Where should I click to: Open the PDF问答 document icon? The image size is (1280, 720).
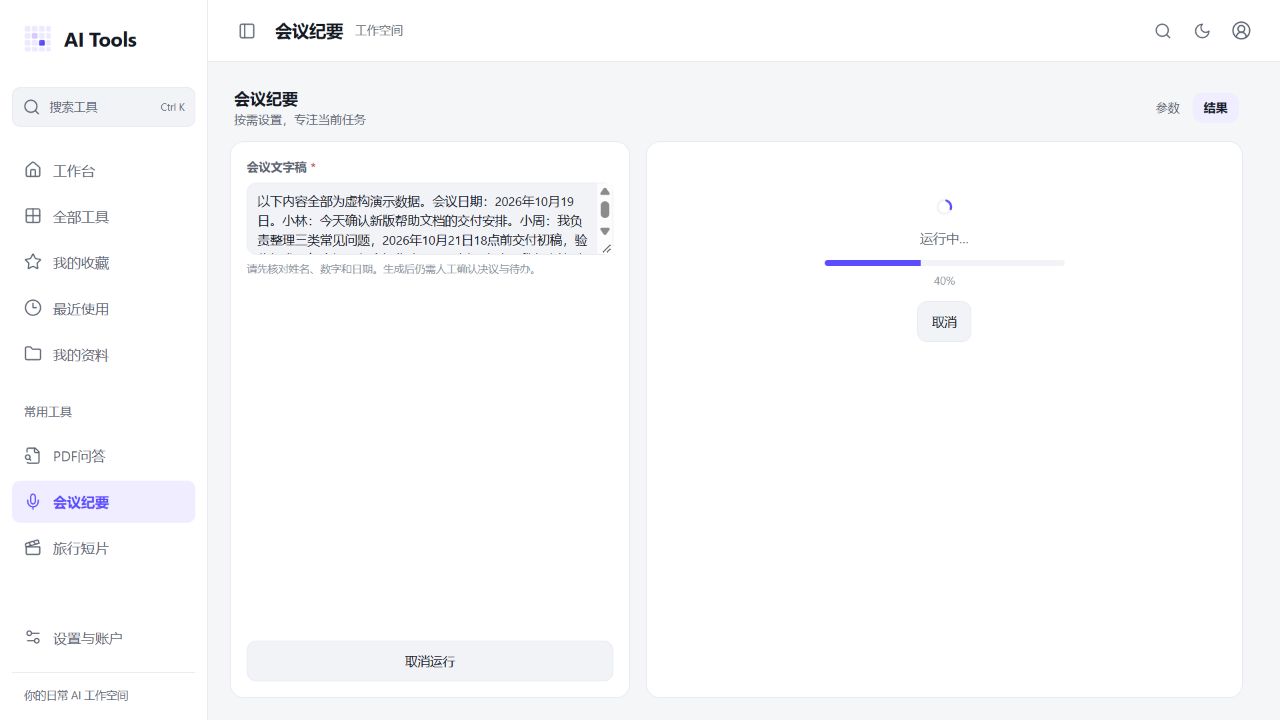click(x=33, y=456)
